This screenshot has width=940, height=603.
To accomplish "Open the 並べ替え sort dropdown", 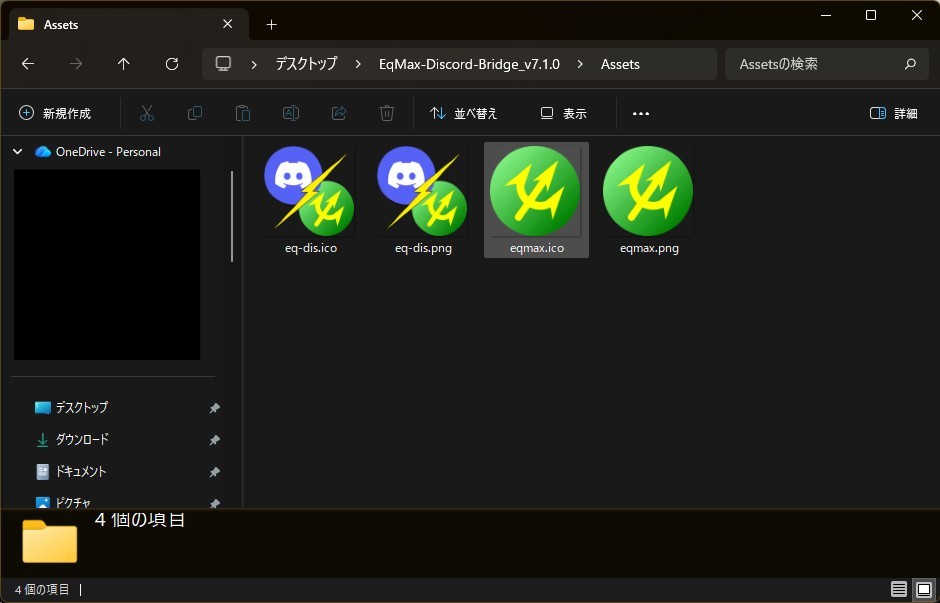I will (x=463, y=113).
